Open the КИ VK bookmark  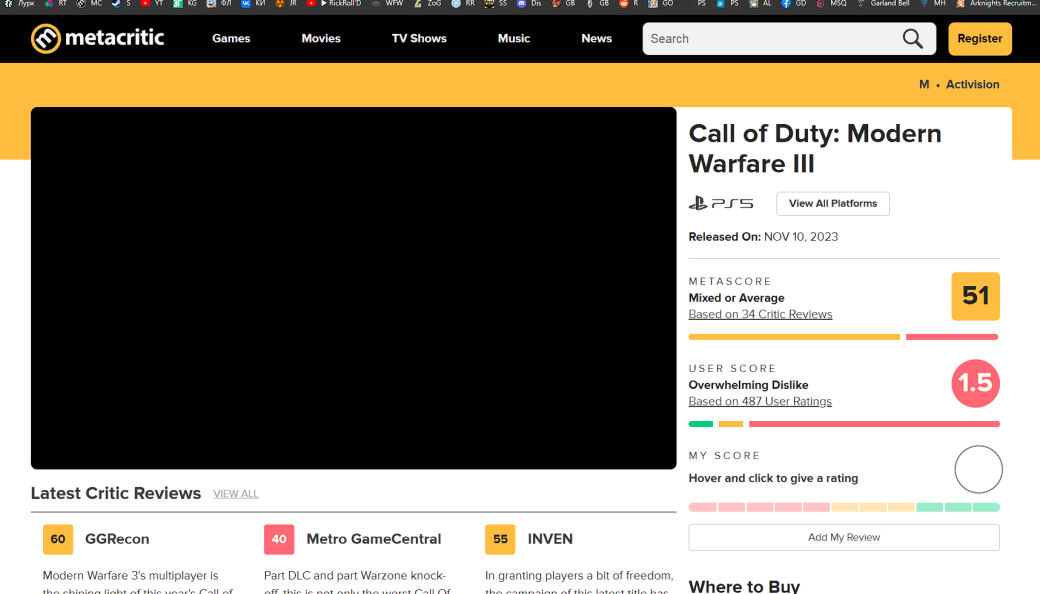coord(254,3)
